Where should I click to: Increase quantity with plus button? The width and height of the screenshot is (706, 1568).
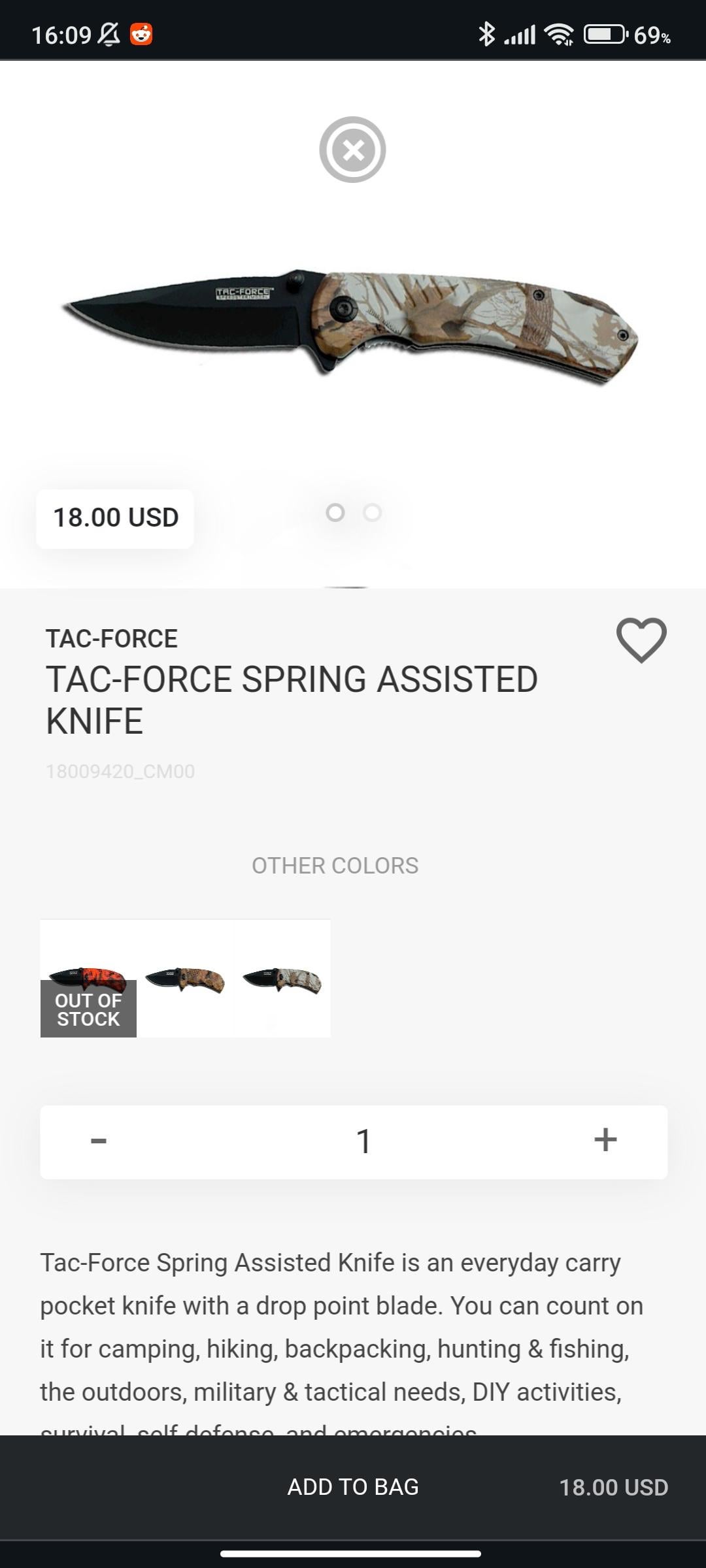point(605,1140)
